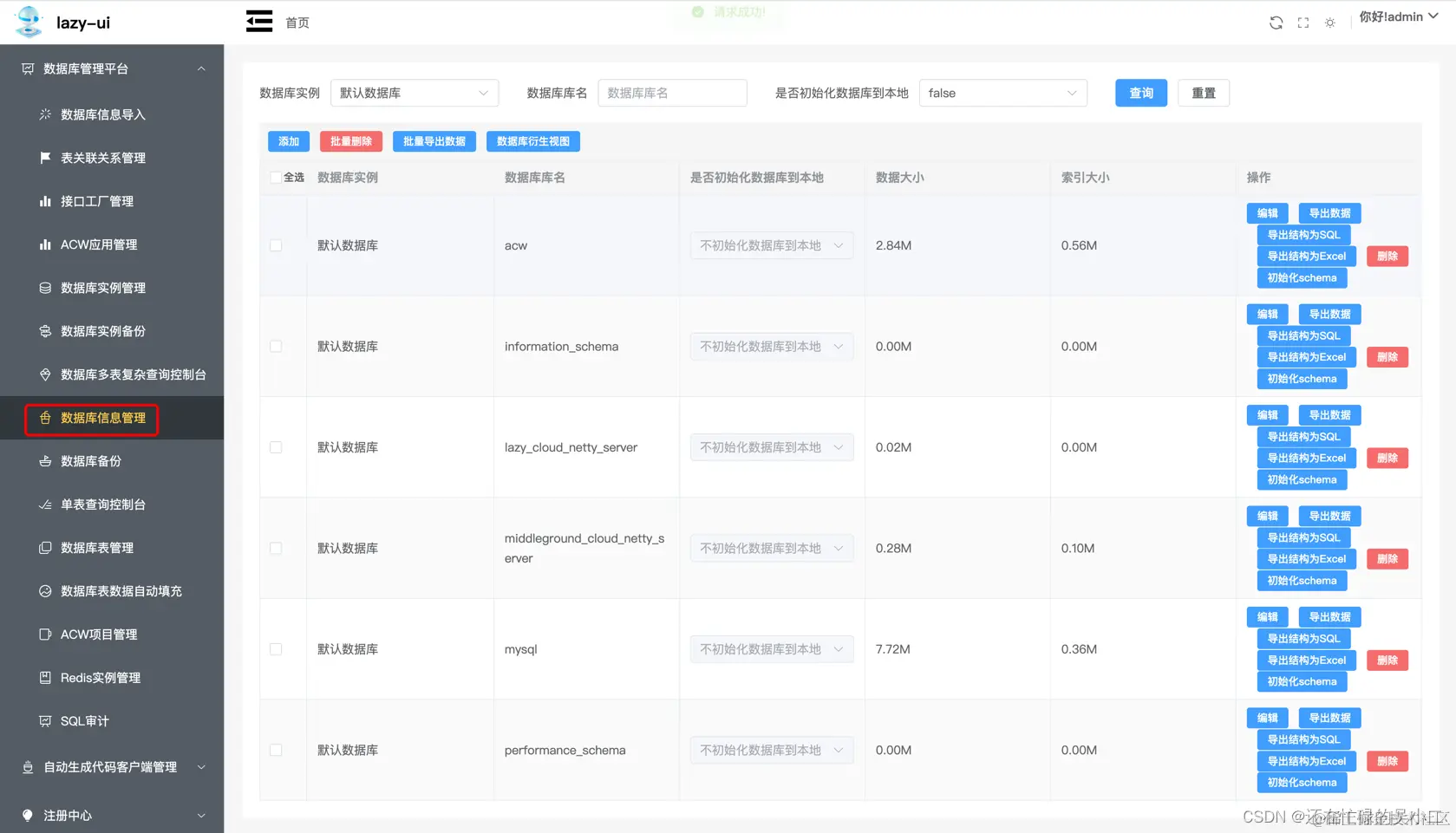Check the lazy_cloud_netty_server row checkbox
This screenshot has width=1456, height=833.
coord(276,447)
